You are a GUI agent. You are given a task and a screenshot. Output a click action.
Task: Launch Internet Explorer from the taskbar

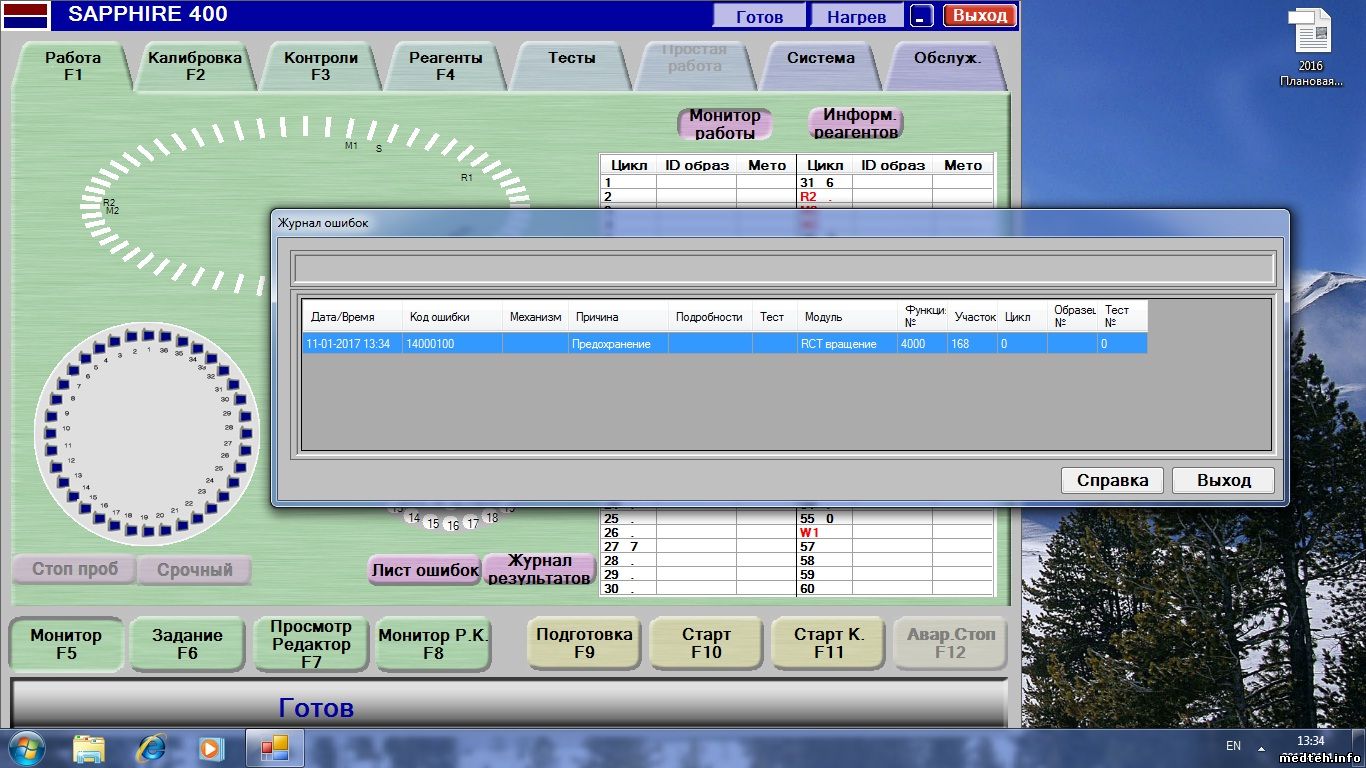pos(151,747)
